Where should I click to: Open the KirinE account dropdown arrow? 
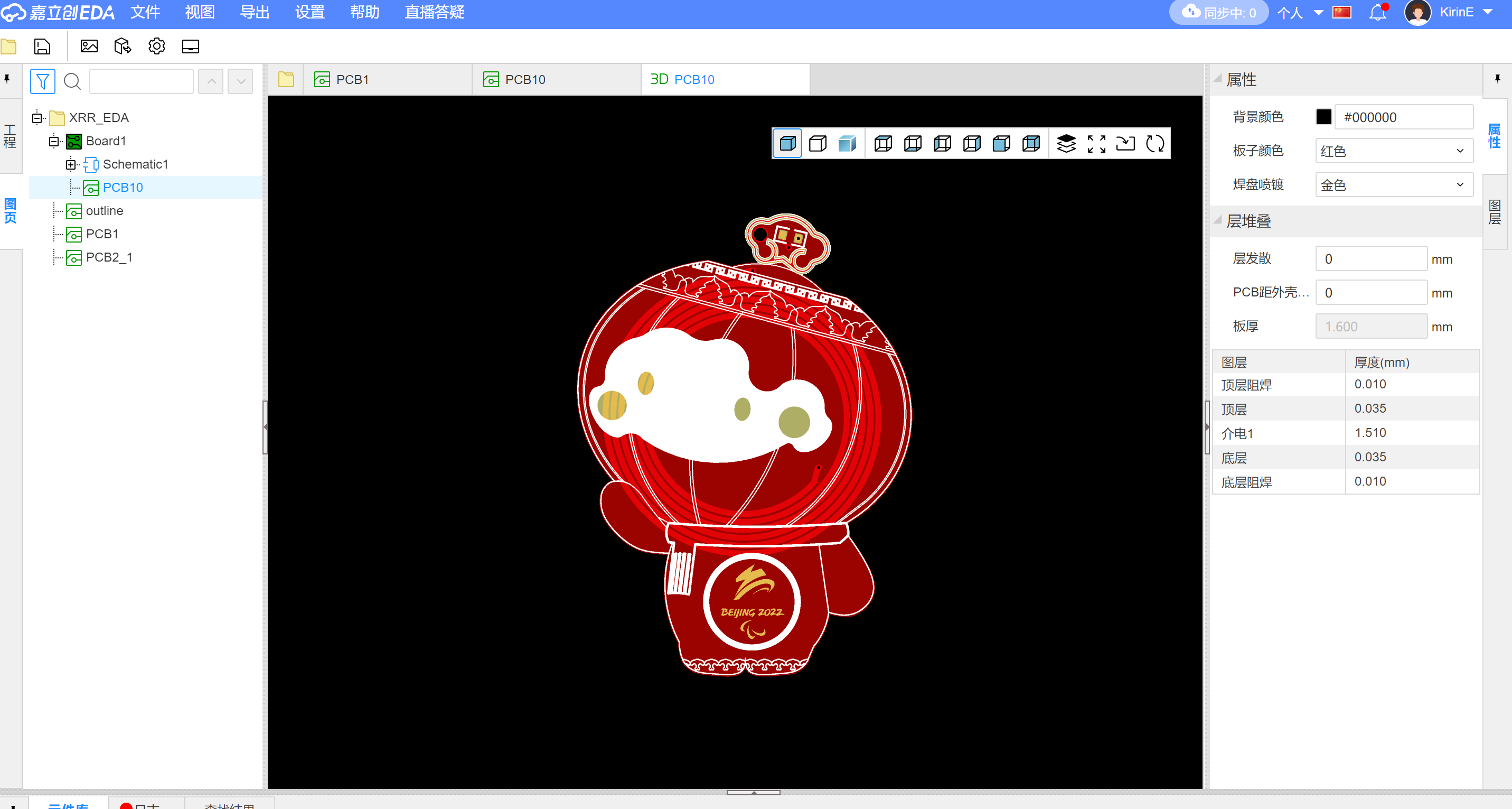click(1487, 12)
